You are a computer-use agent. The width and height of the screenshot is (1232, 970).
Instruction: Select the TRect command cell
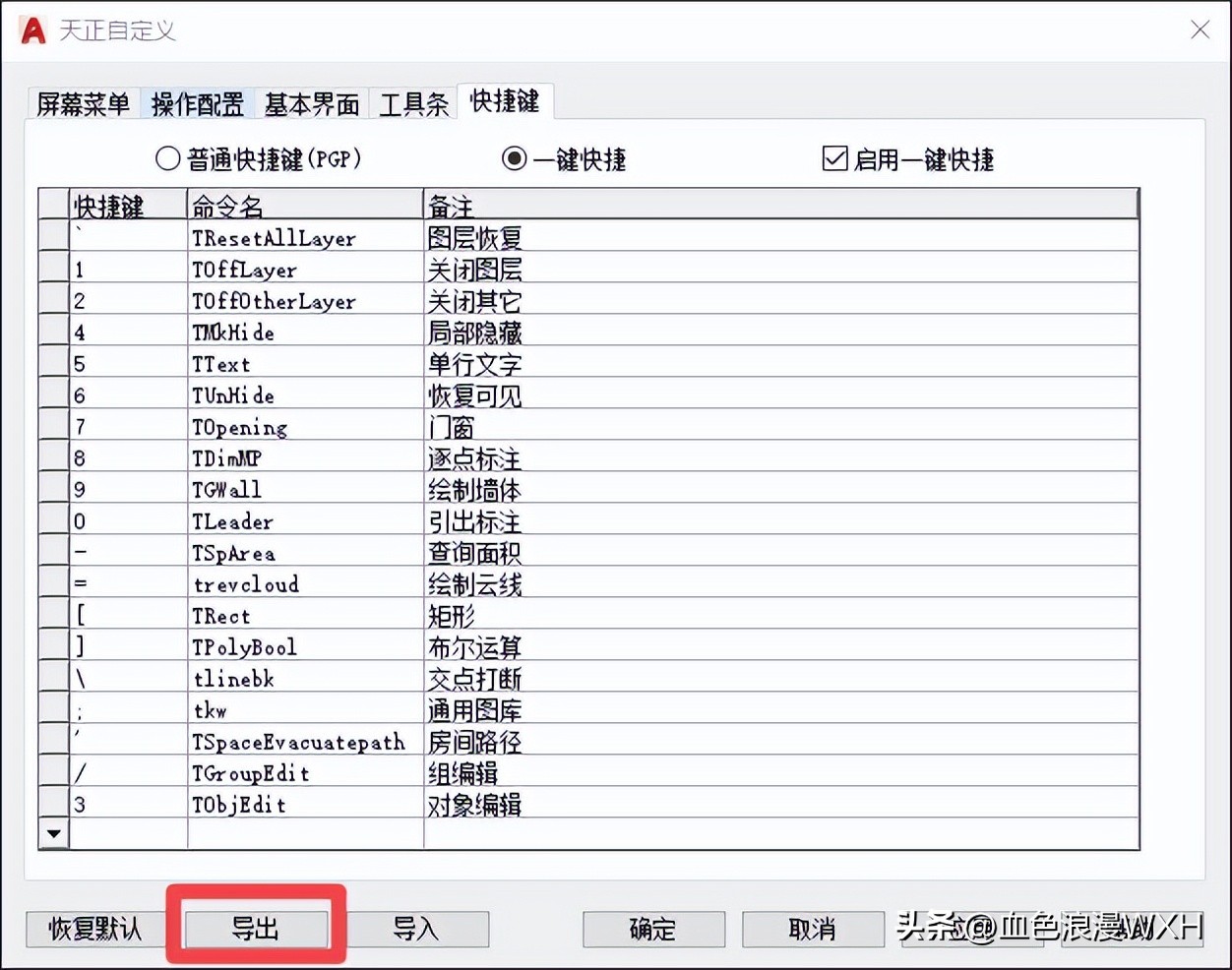pos(305,615)
